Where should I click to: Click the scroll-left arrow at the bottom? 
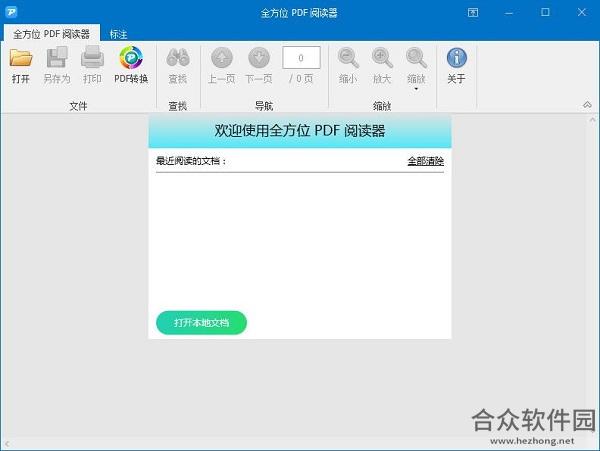[7, 444]
